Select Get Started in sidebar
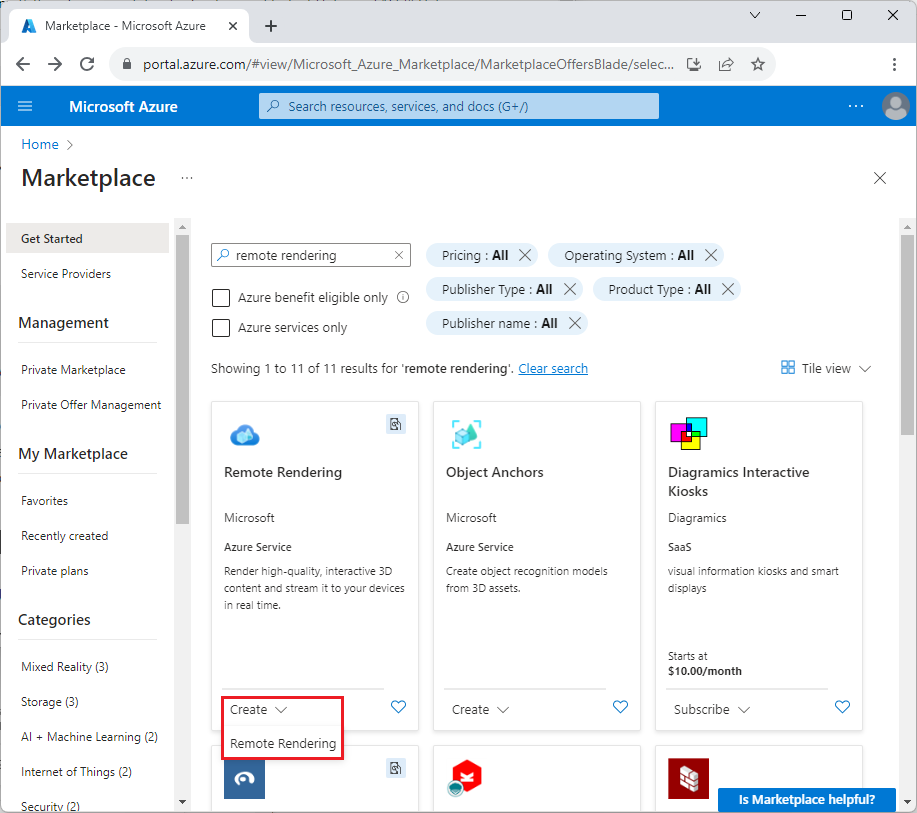 87,238
